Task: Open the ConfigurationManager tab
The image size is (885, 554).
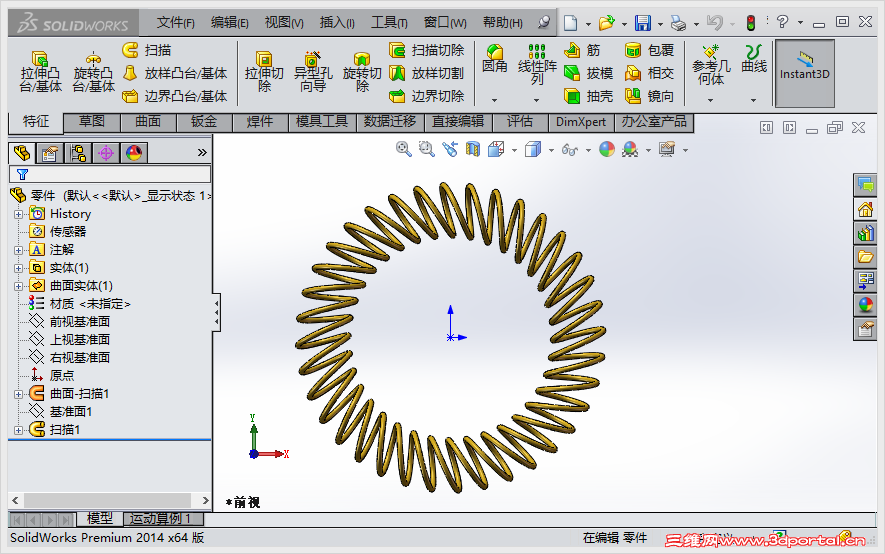Action: coord(78,153)
